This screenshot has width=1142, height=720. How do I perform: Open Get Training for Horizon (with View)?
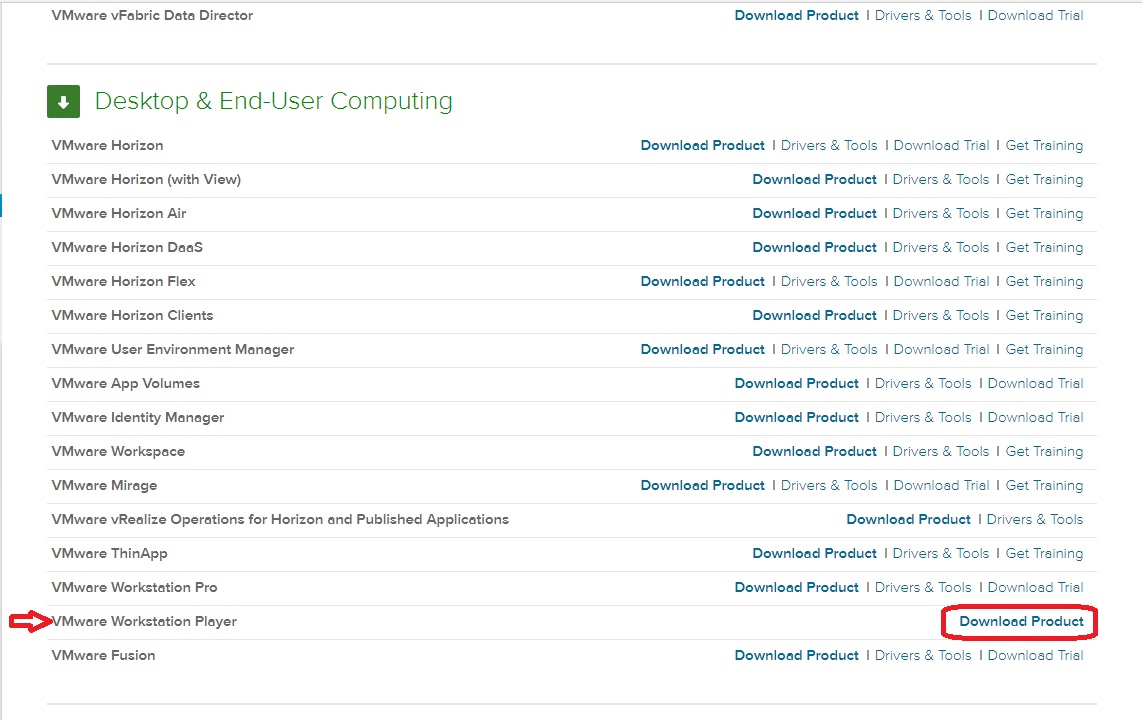click(x=1044, y=180)
